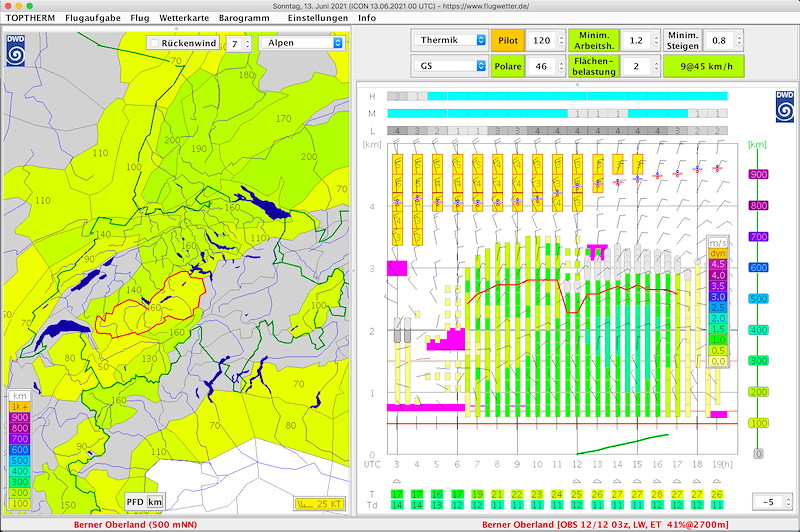Click the 190 distance label on the map
Image resolution: width=800 pixels, height=532 pixels.
pyautogui.click(x=199, y=148)
